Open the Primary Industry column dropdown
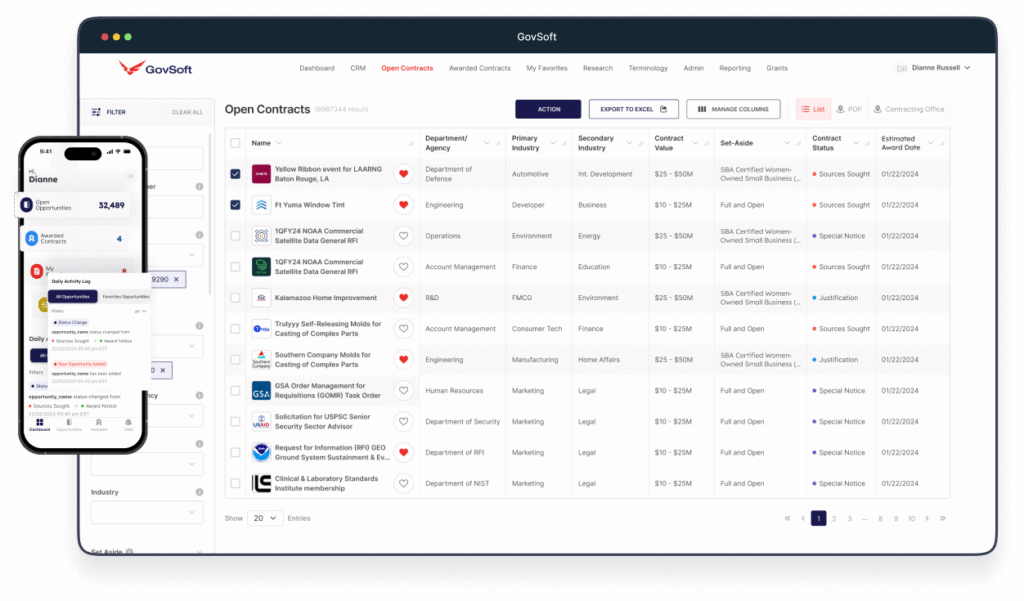Viewport: 1024px width, 601px height. [x=553, y=143]
